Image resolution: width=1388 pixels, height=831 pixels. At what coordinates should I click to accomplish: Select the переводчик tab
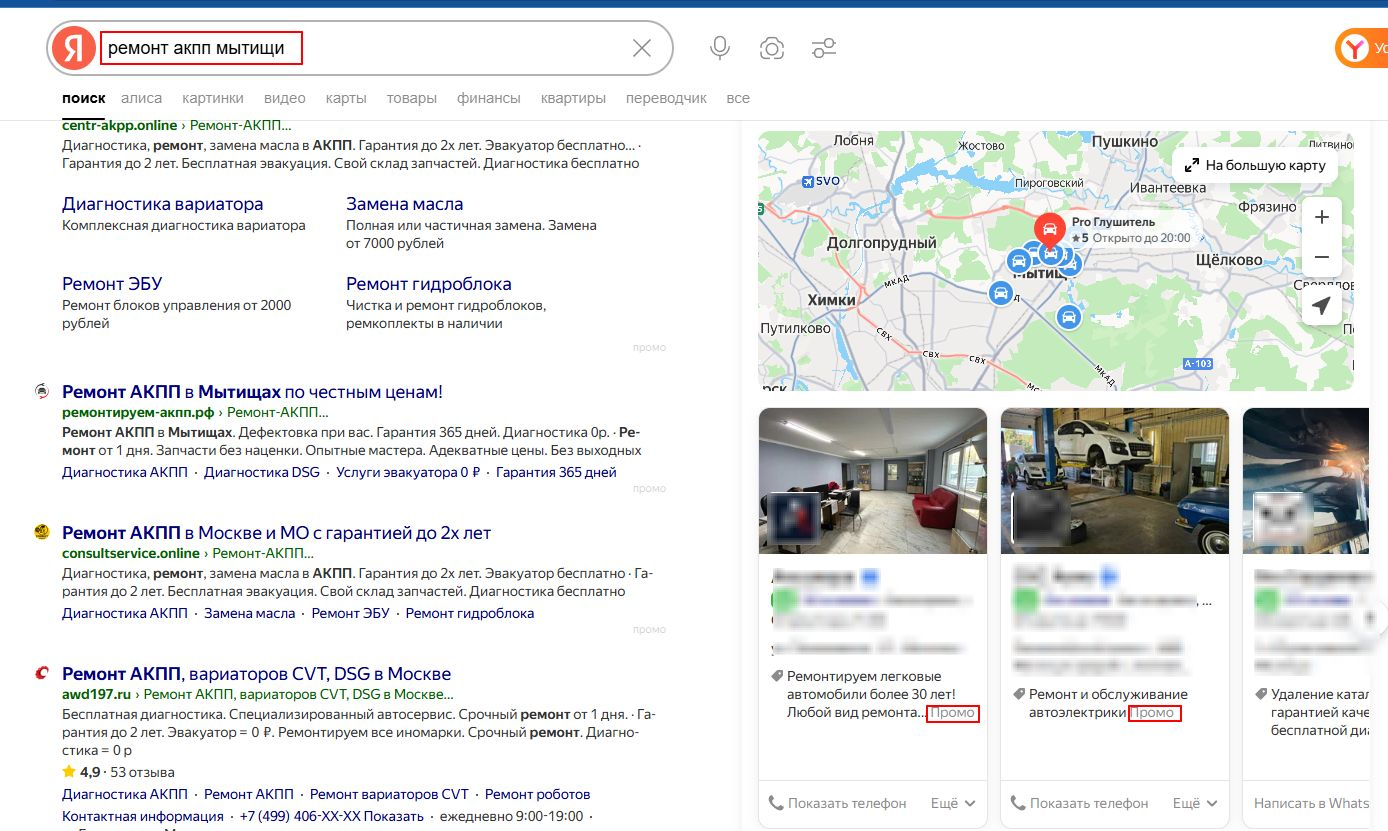[x=666, y=98]
